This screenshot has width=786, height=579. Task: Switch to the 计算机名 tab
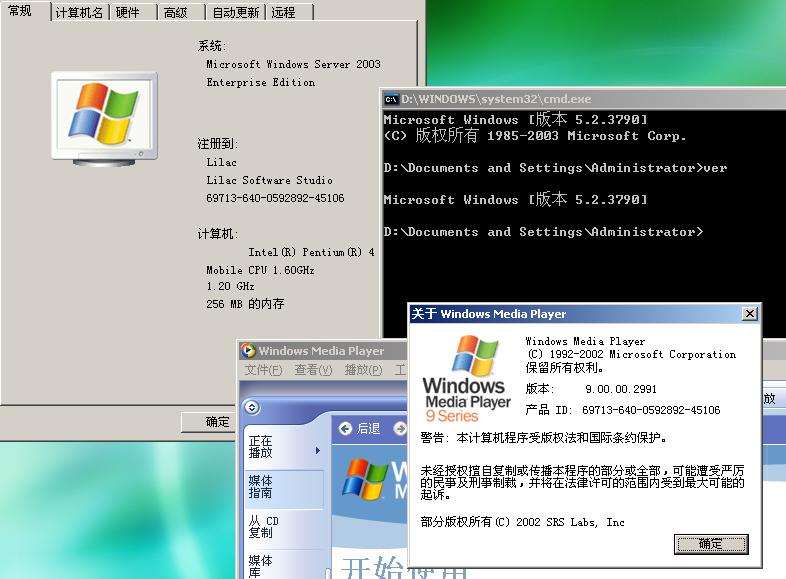point(80,12)
